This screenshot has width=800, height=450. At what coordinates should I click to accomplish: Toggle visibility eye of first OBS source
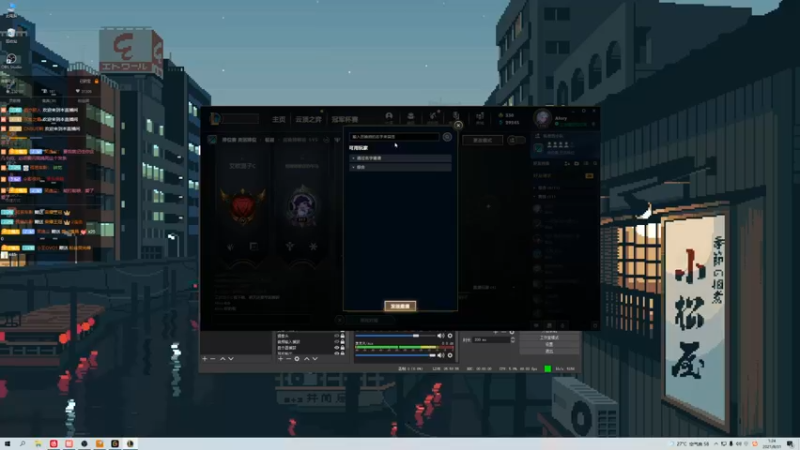[x=336, y=336]
